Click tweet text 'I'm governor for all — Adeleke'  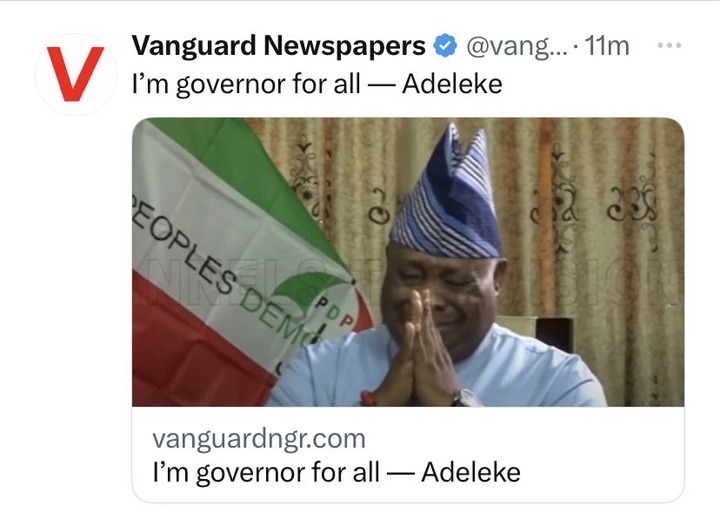(x=317, y=84)
